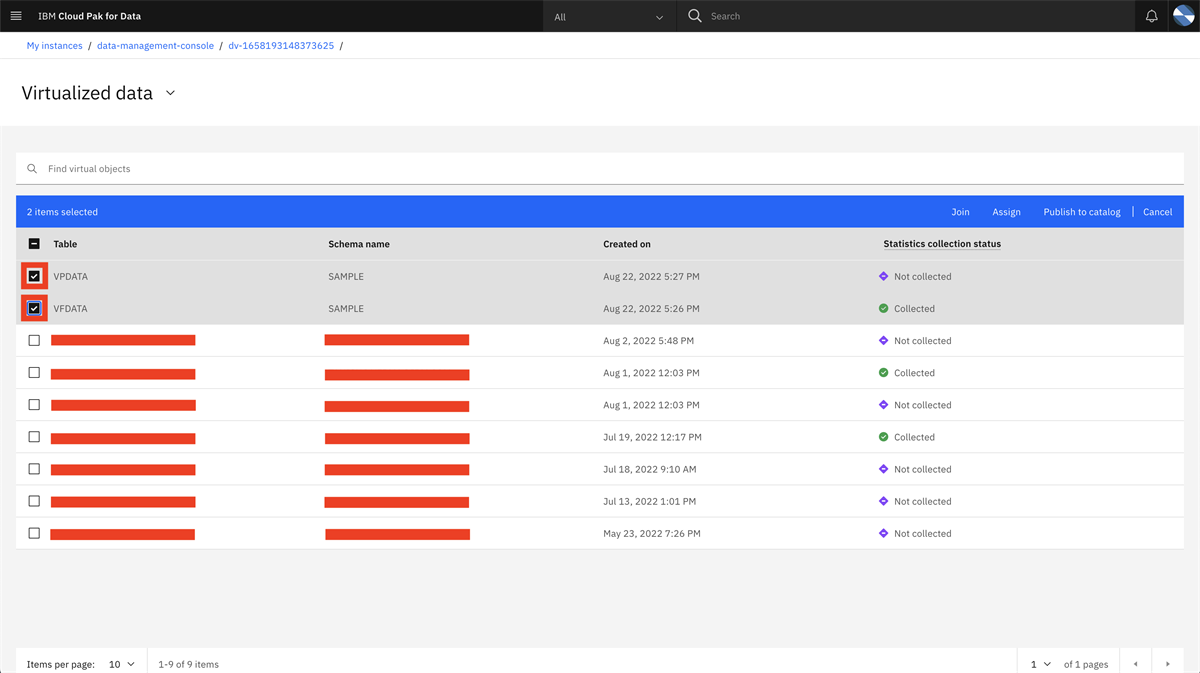Open the navigation hamburger menu
1200x673 pixels.
coord(16,15)
